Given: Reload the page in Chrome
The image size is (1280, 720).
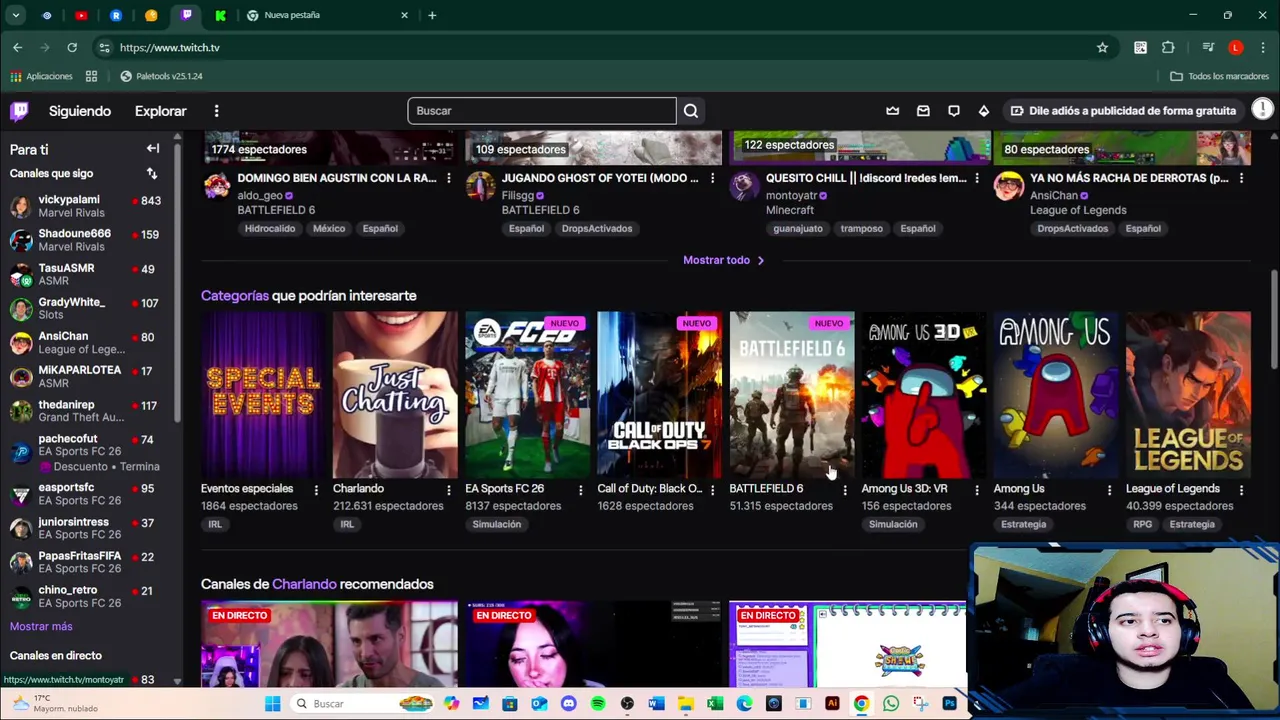Looking at the screenshot, I should pos(72,47).
